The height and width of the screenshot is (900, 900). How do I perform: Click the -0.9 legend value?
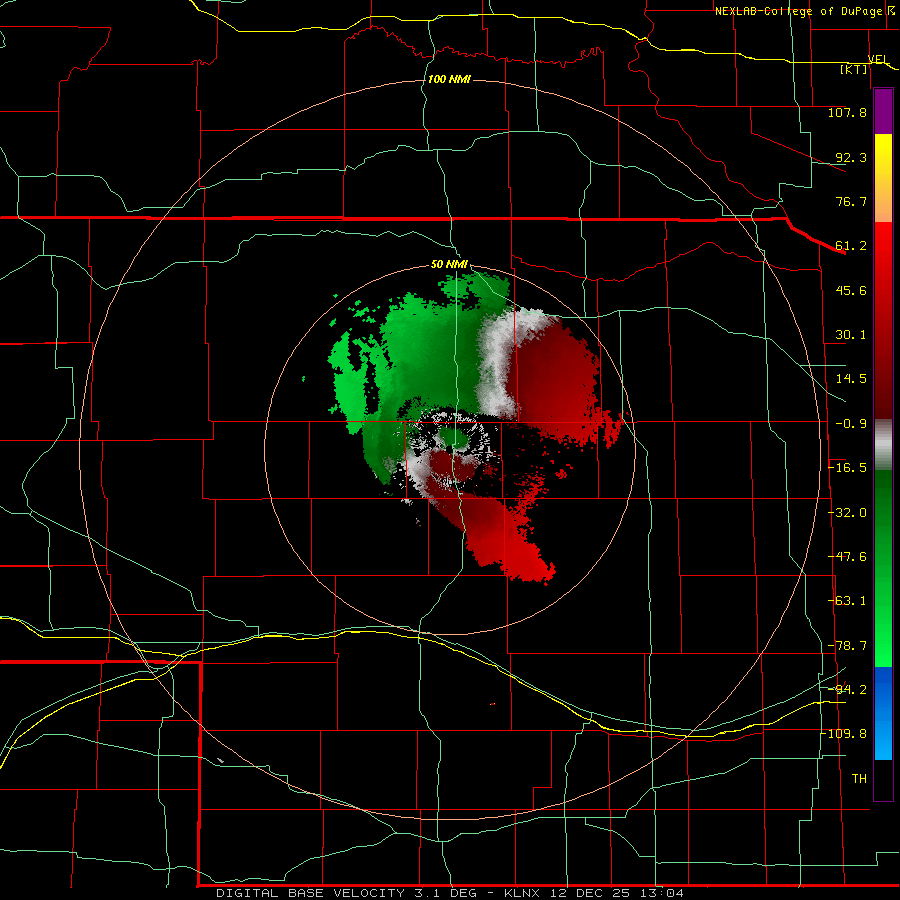pyautogui.click(x=851, y=424)
